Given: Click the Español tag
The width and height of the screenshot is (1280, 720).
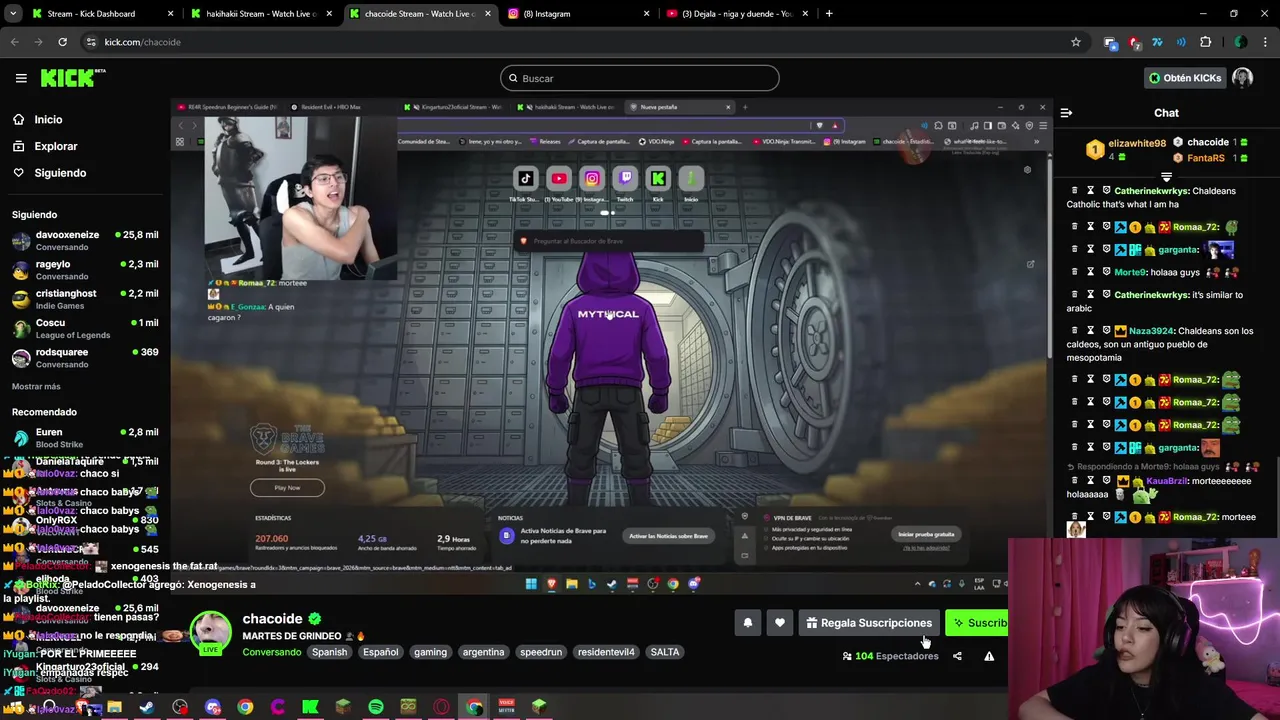Looking at the screenshot, I should tap(380, 652).
